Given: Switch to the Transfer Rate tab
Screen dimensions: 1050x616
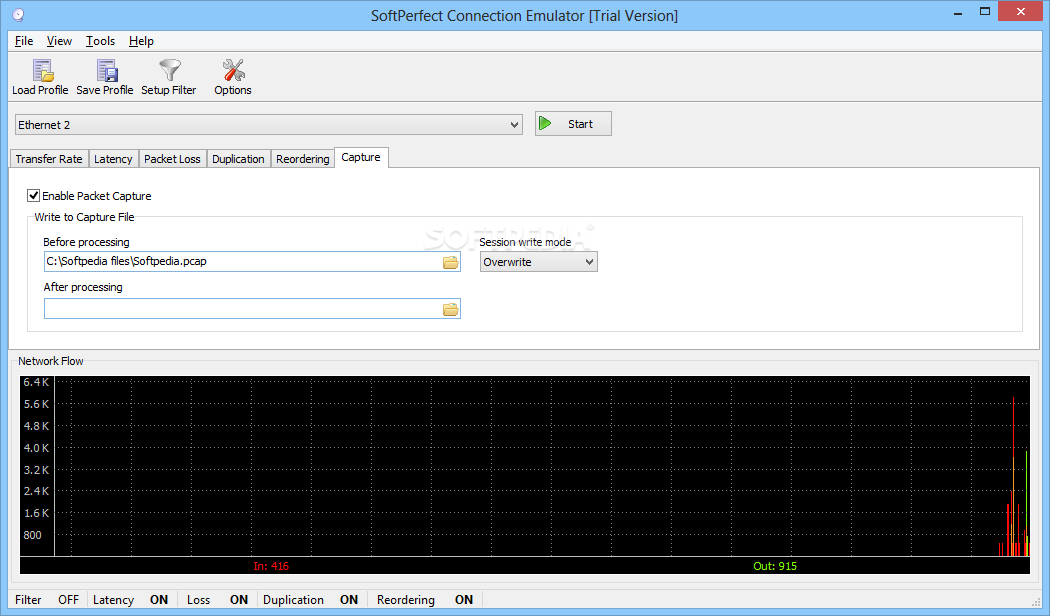Looking at the screenshot, I should tap(49, 159).
